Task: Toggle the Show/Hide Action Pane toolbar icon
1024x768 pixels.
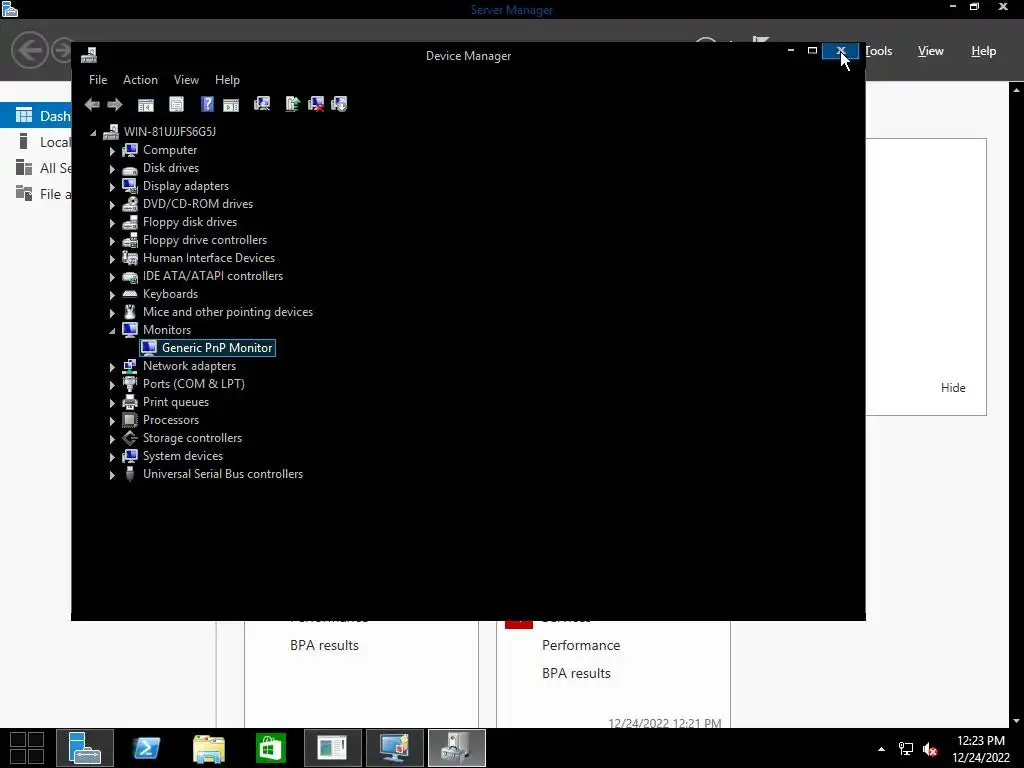Action: [231, 104]
